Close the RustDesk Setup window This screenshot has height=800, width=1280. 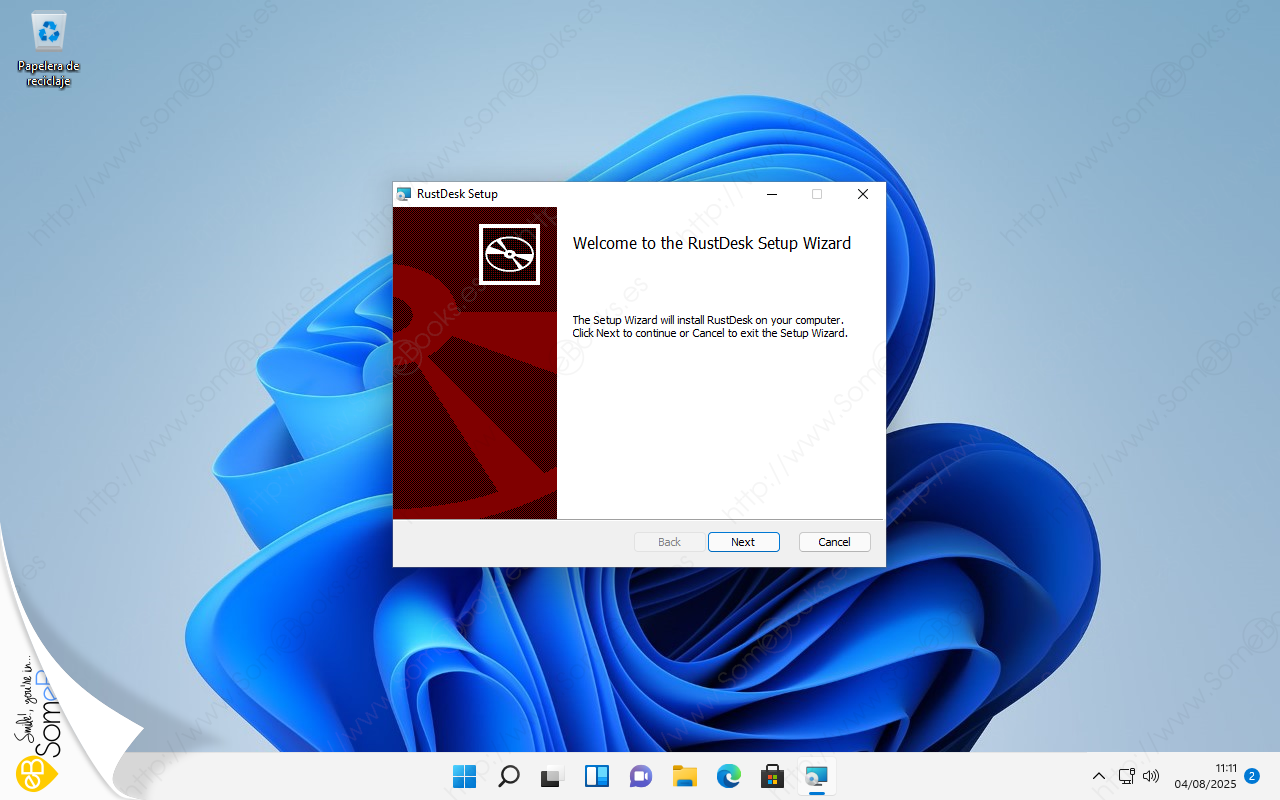click(x=863, y=194)
